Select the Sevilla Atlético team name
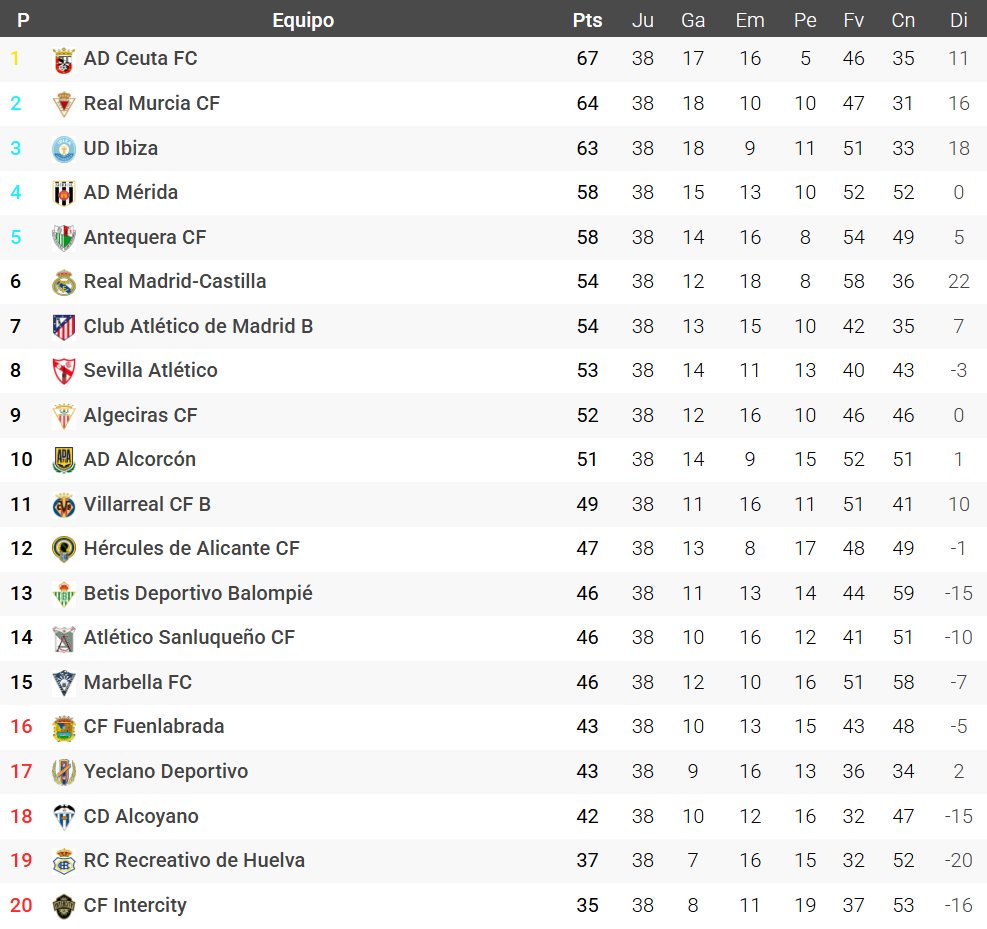The image size is (987, 929). click(x=150, y=370)
